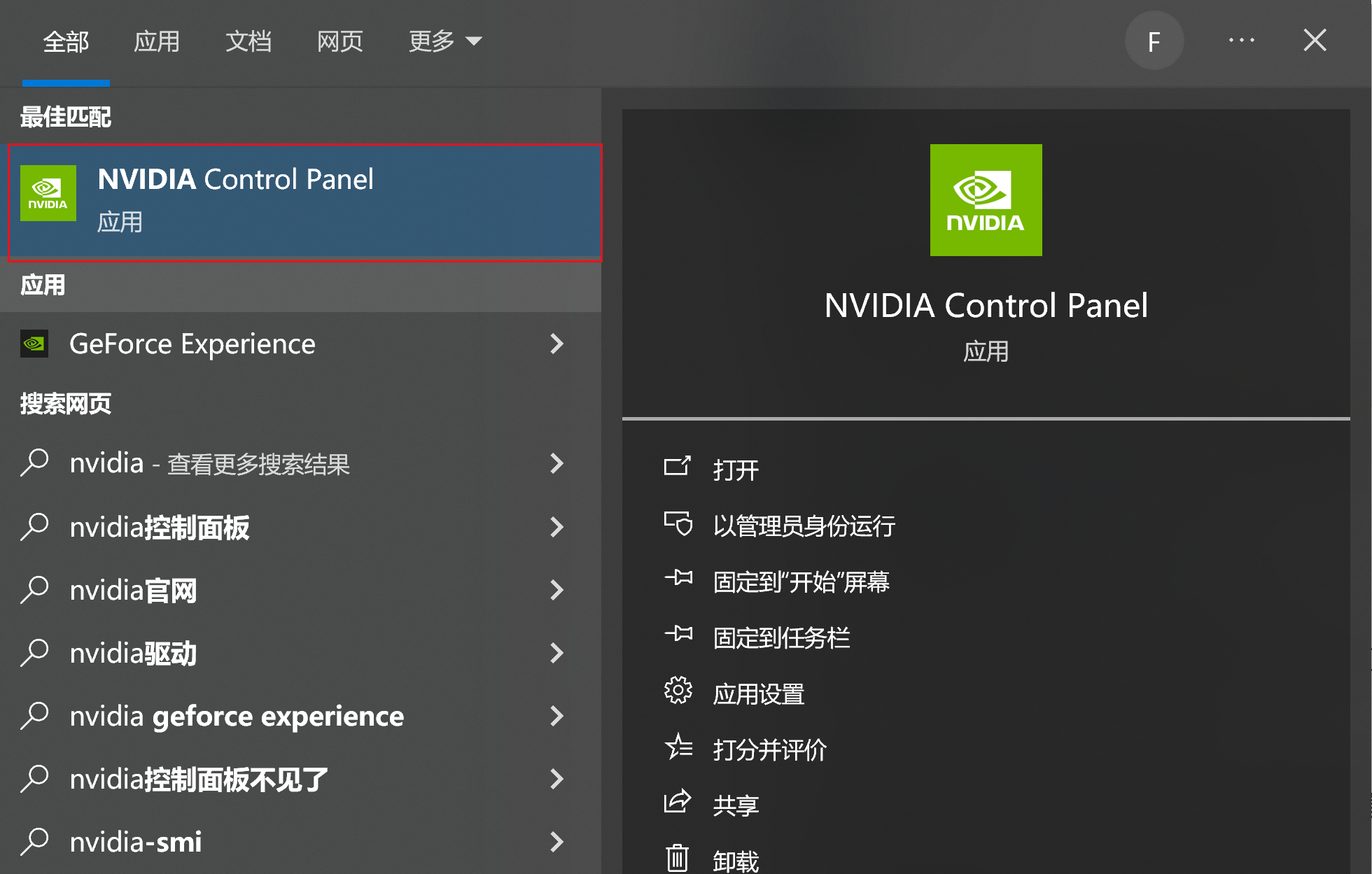The image size is (1372, 874).
Task: Choose 打分并评价
Action: [x=770, y=749]
